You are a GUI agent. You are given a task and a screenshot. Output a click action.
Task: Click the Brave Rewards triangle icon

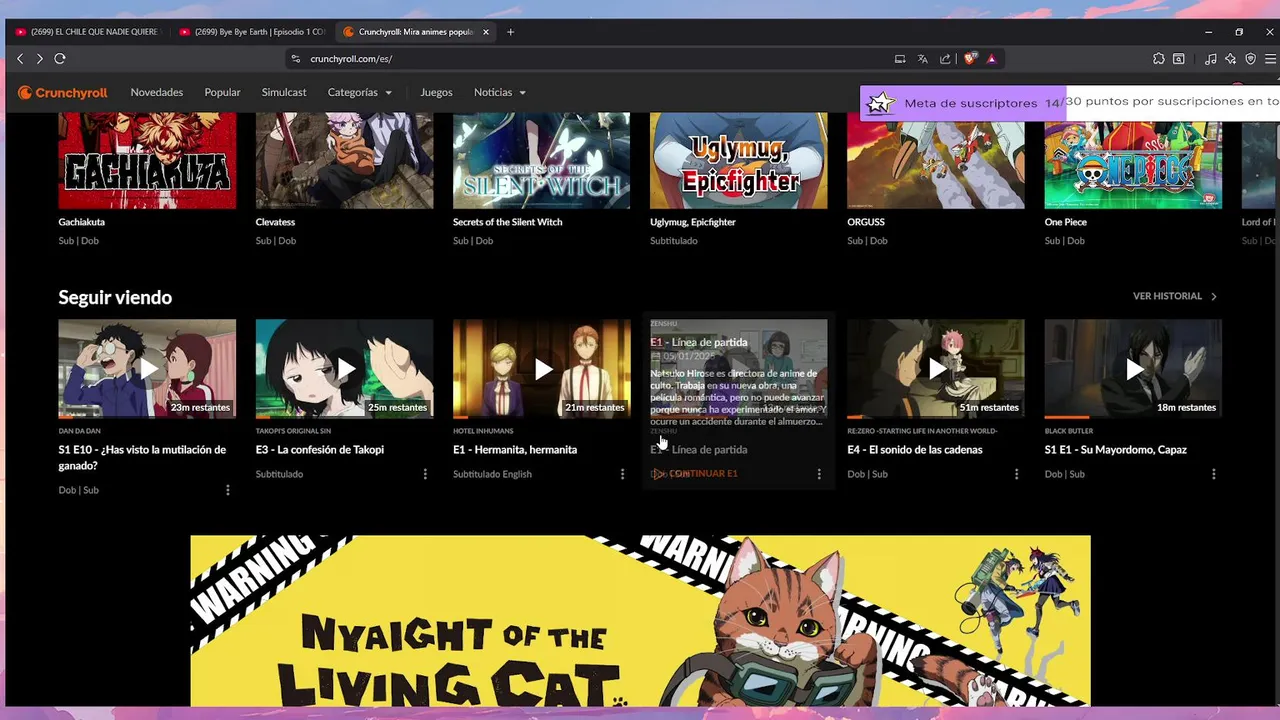991,59
